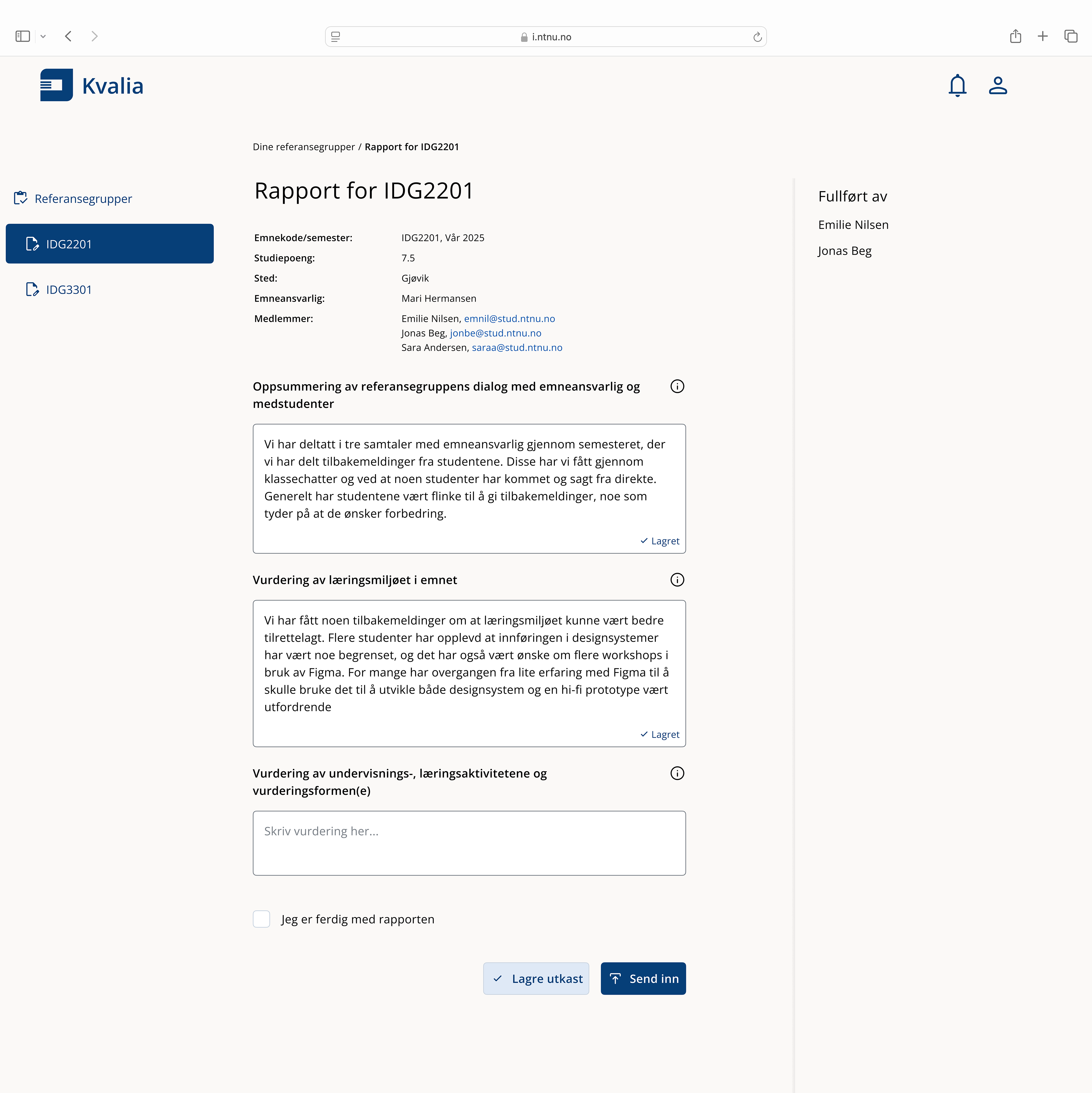Open the user profile icon

tap(998, 86)
